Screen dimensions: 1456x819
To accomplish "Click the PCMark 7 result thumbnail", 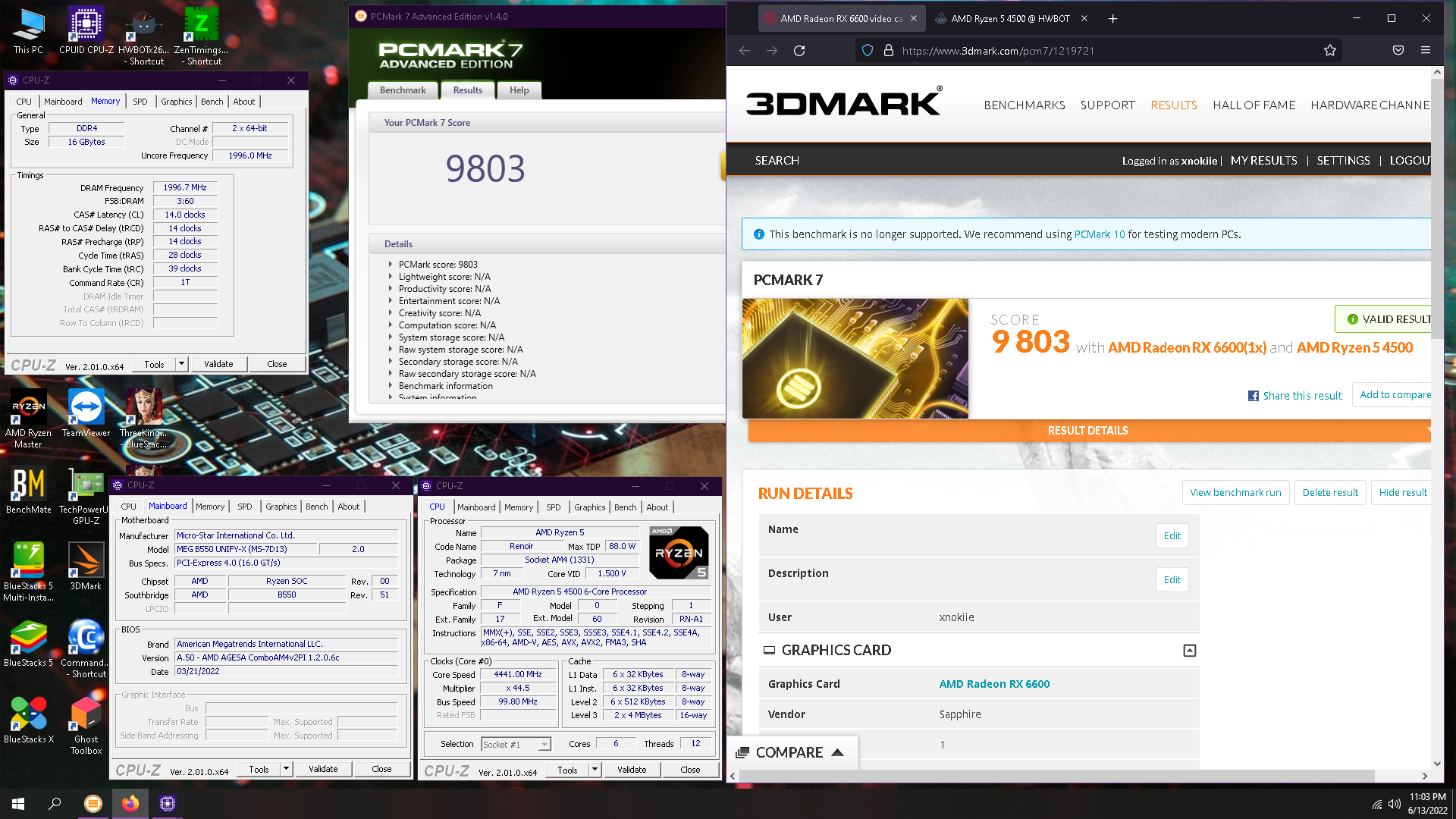I will (x=855, y=358).
